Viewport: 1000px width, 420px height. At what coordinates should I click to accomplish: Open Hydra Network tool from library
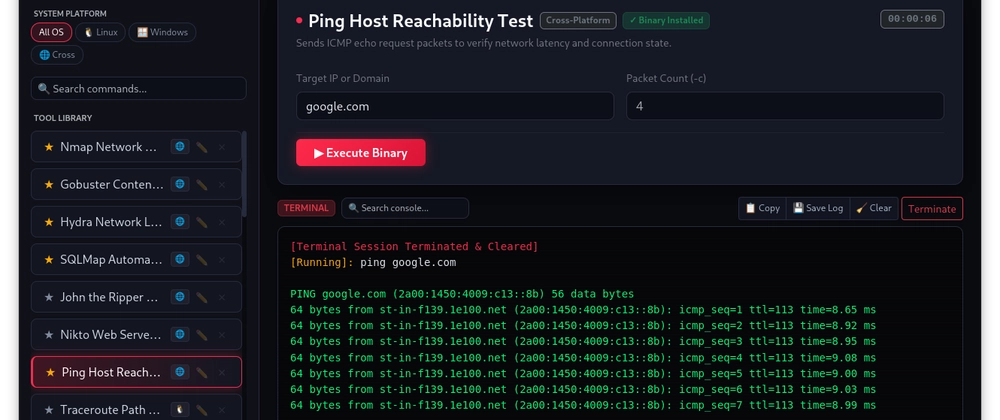point(136,222)
